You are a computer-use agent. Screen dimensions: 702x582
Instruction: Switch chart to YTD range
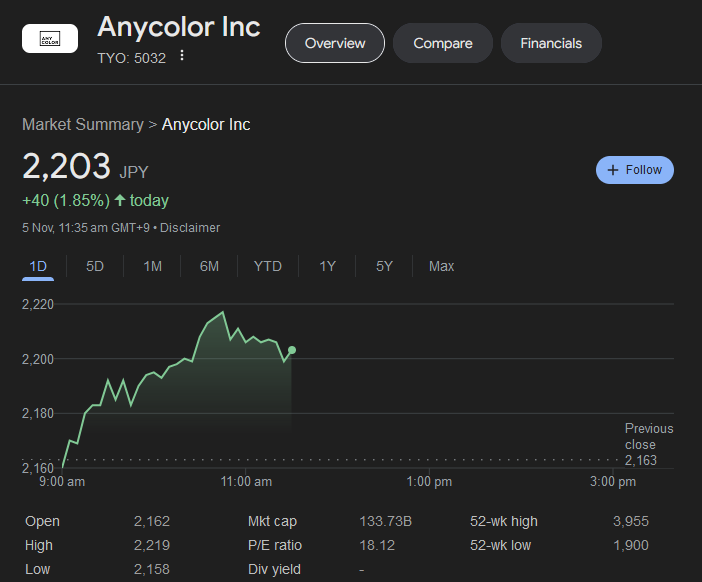tap(268, 266)
